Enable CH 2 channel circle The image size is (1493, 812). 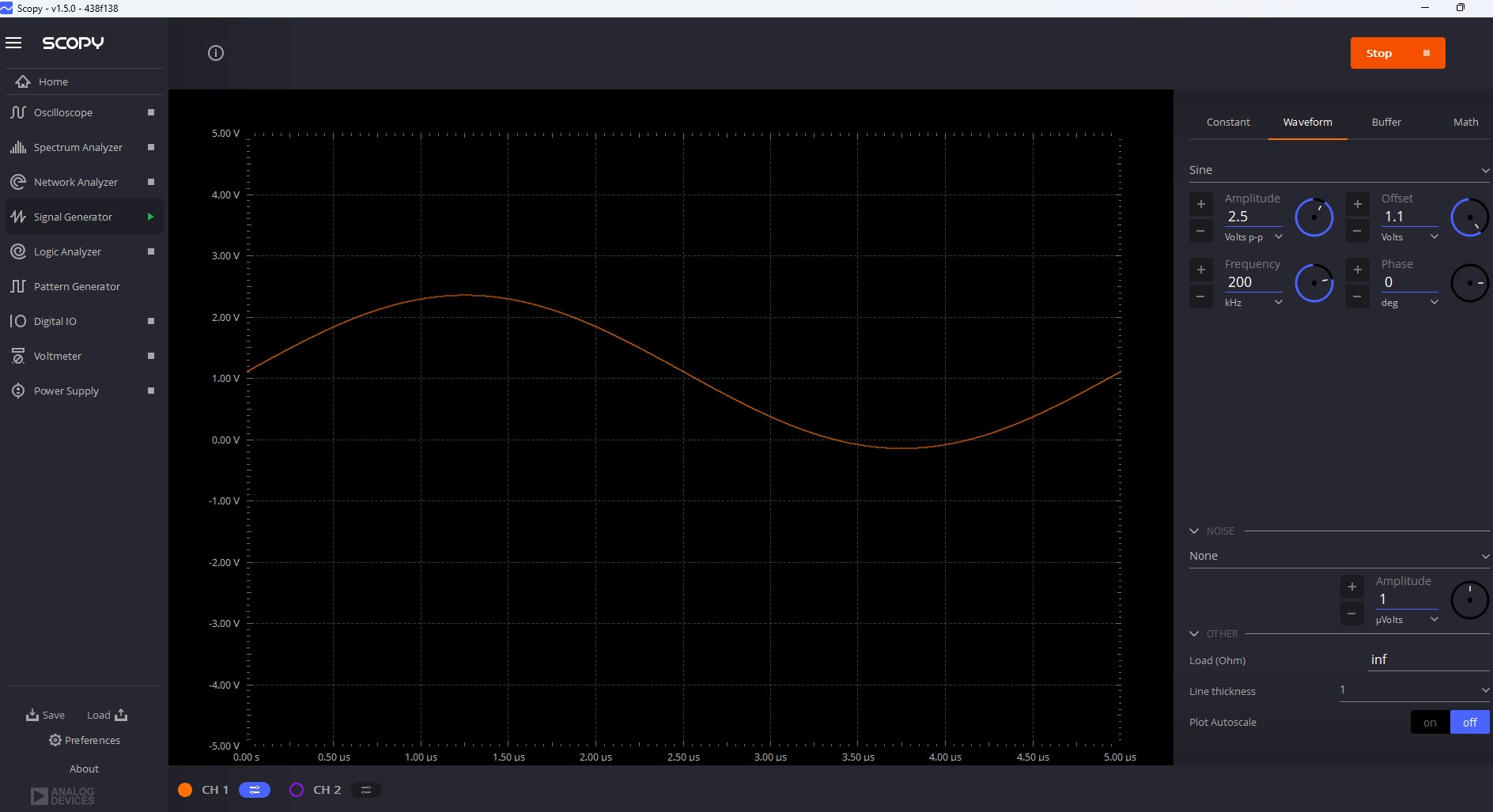pyautogui.click(x=297, y=790)
